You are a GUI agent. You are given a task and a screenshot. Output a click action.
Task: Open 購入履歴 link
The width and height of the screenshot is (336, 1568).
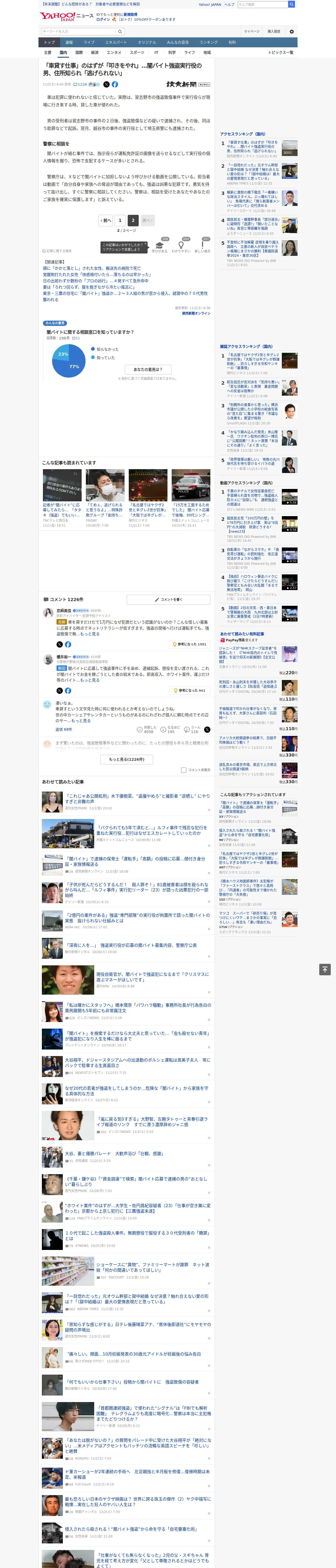274,31
